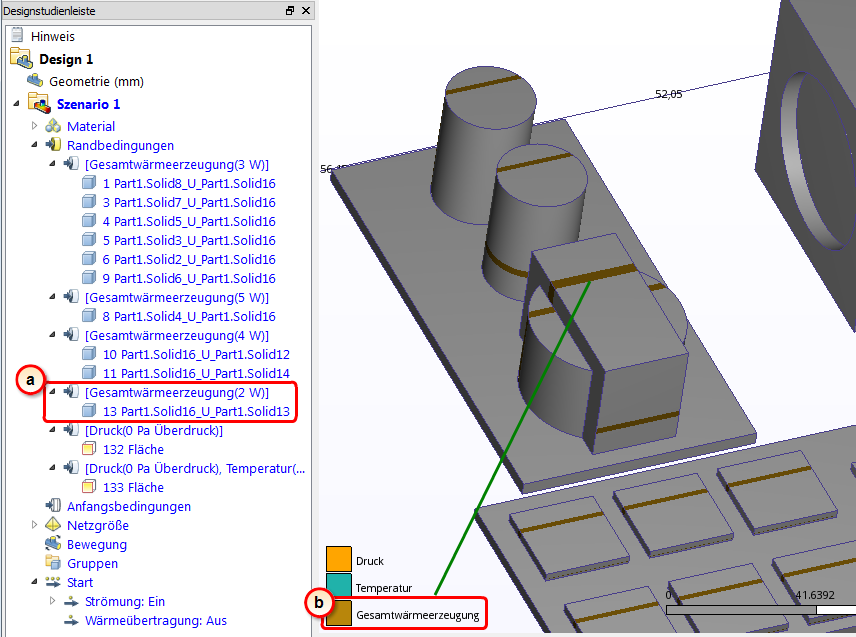Click the cube icon of 13 Part1.Solid16_U_Part1.Solid13
This screenshot has height=637, width=856.
point(89,411)
